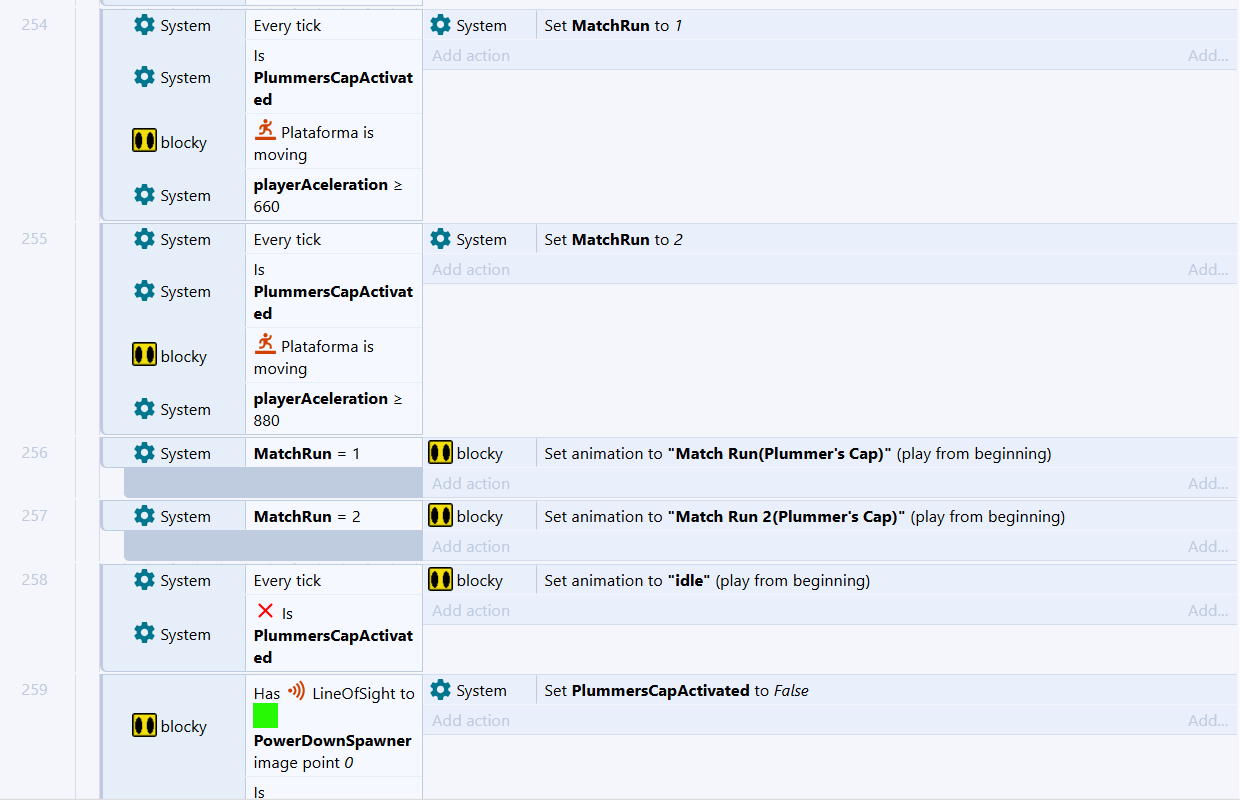
Task: Select the green PowerDownSpawner swatch
Action: pos(265,716)
